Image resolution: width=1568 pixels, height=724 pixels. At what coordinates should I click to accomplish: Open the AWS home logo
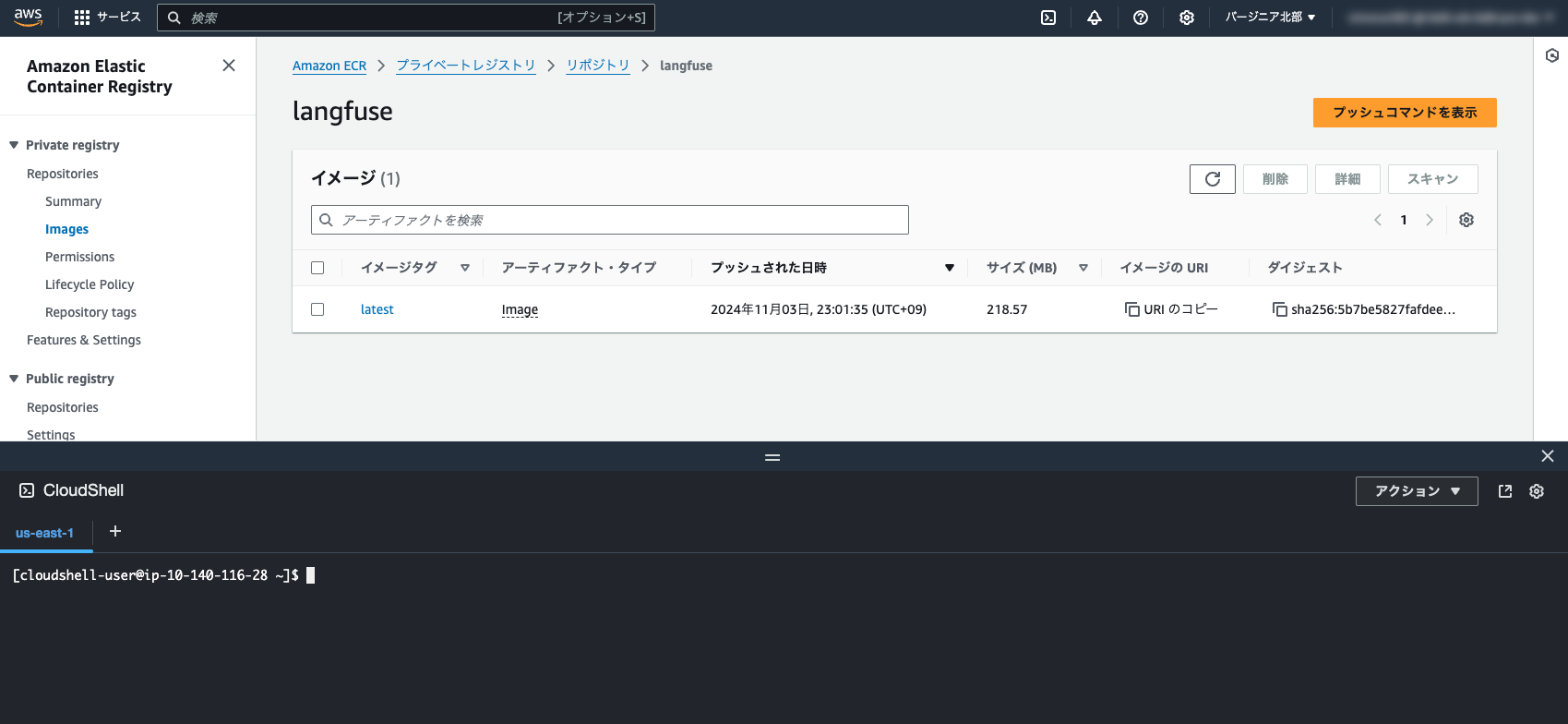click(28, 18)
